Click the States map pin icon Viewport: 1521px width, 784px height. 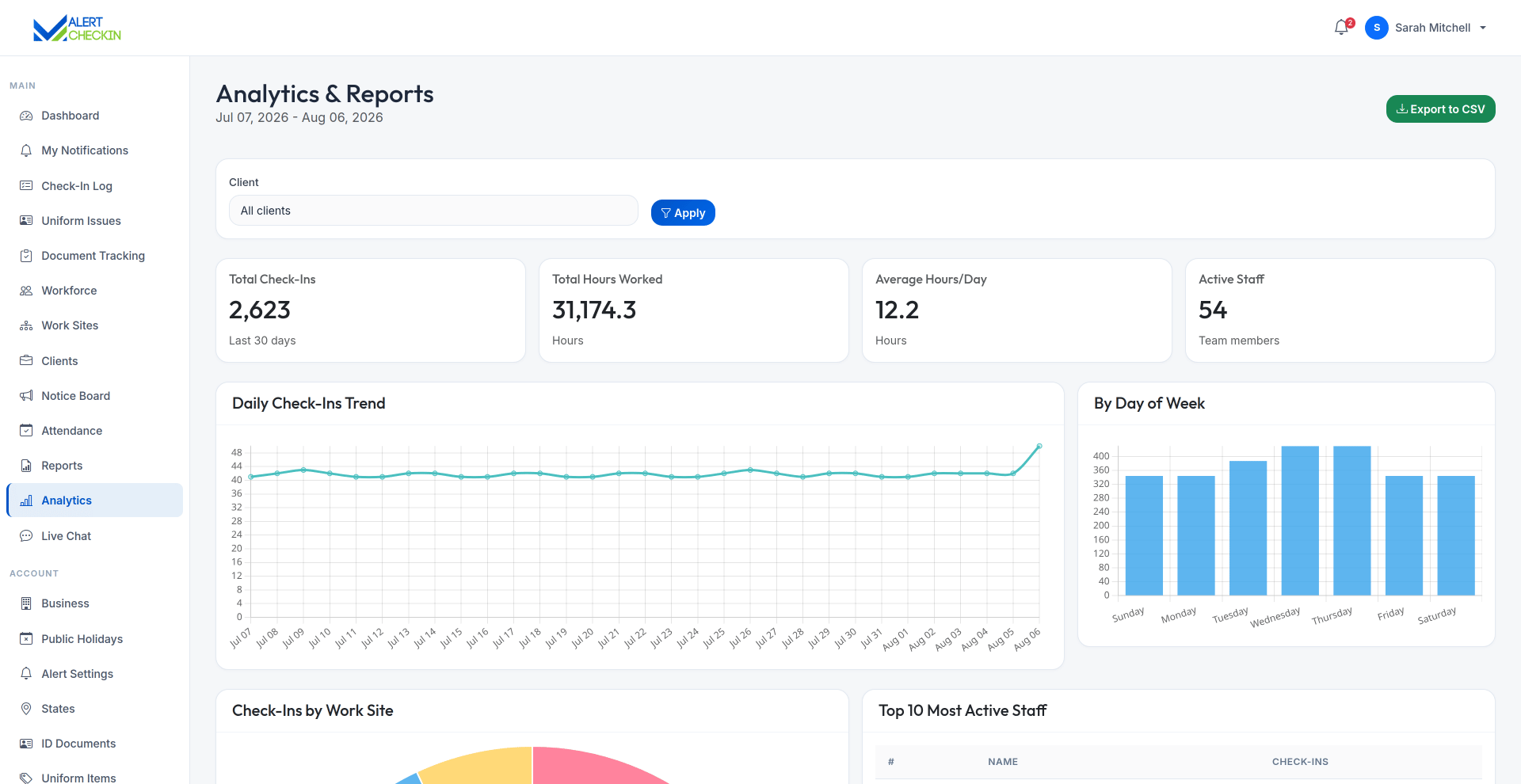point(26,709)
